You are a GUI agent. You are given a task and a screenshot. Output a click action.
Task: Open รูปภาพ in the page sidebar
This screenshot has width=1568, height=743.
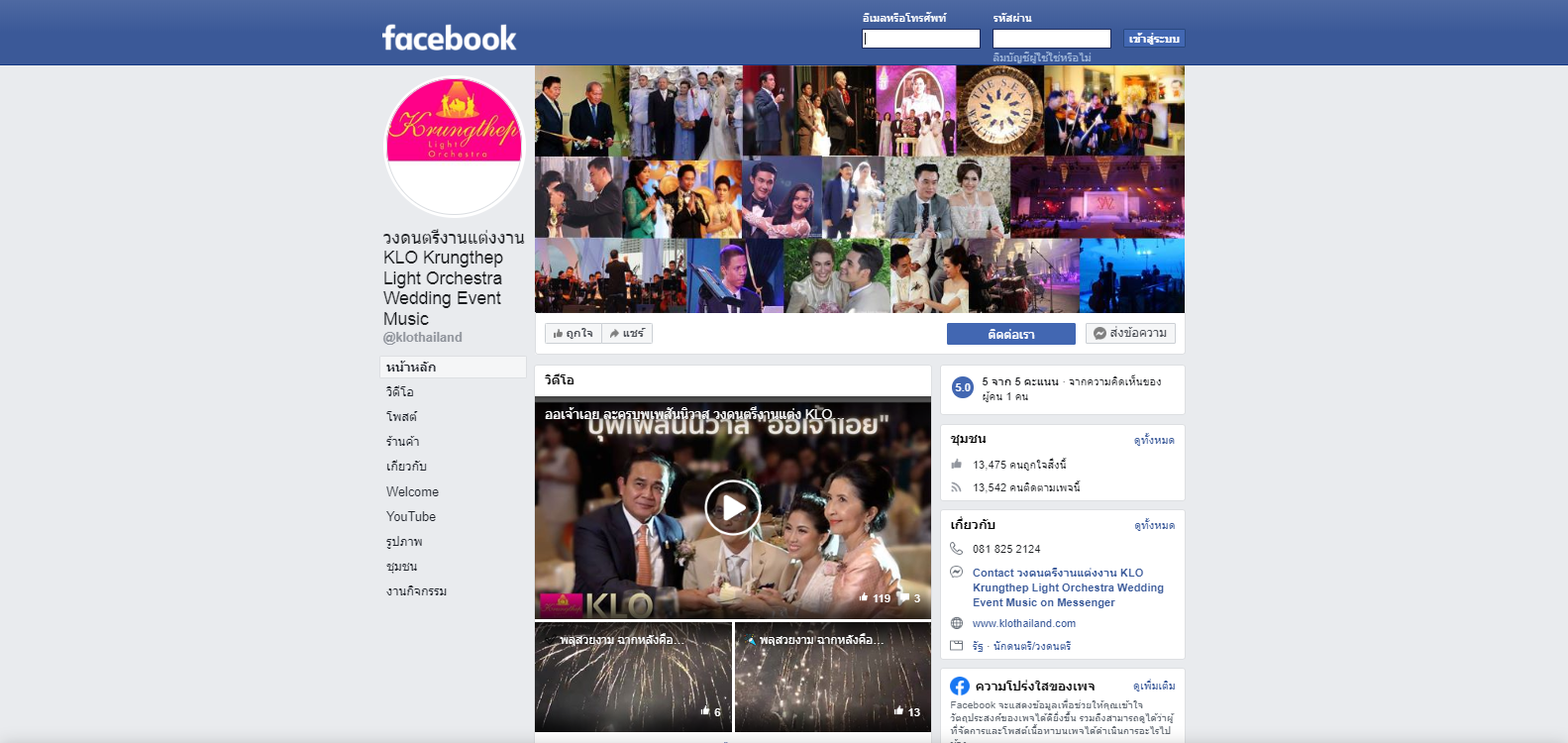tap(405, 542)
